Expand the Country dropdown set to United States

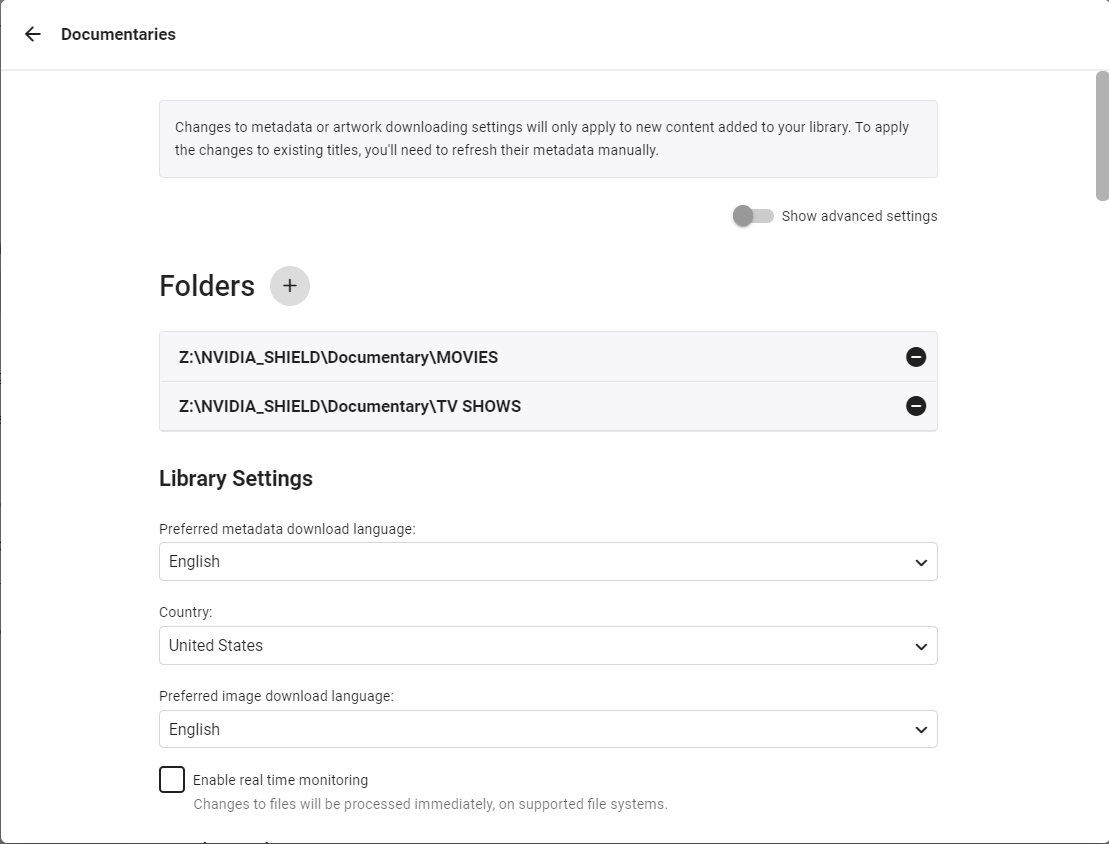click(x=548, y=646)
